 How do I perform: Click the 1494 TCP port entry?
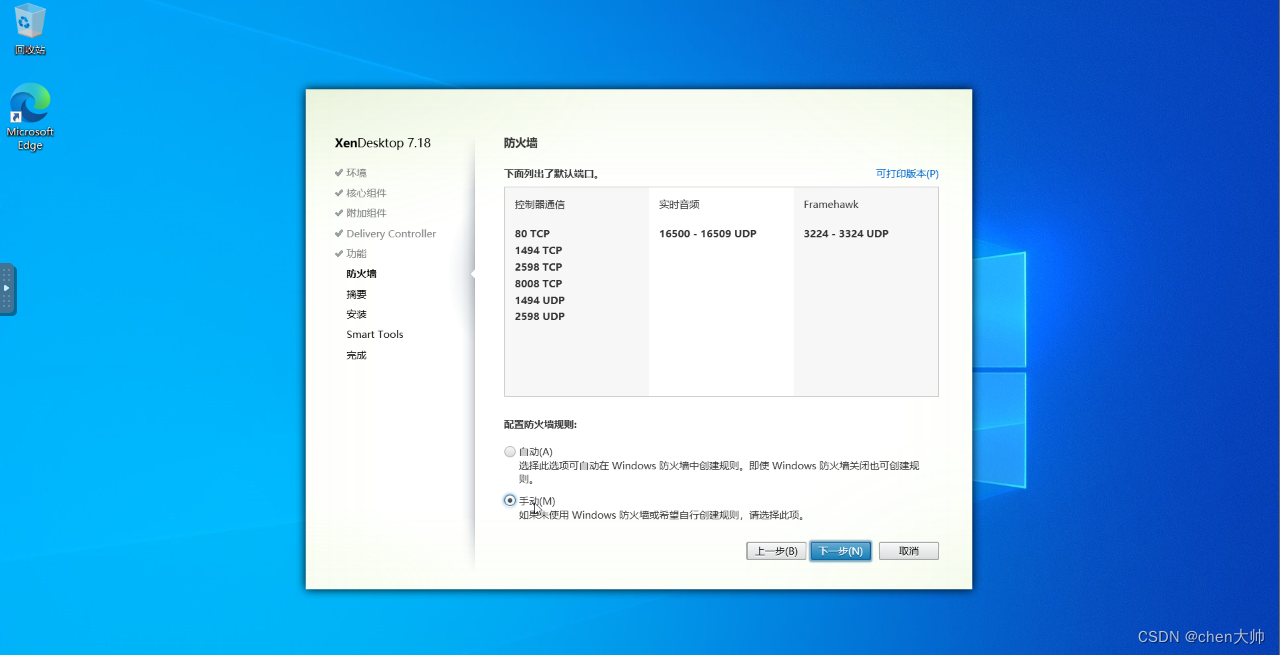pyautogui.click(x=538, y=251)
